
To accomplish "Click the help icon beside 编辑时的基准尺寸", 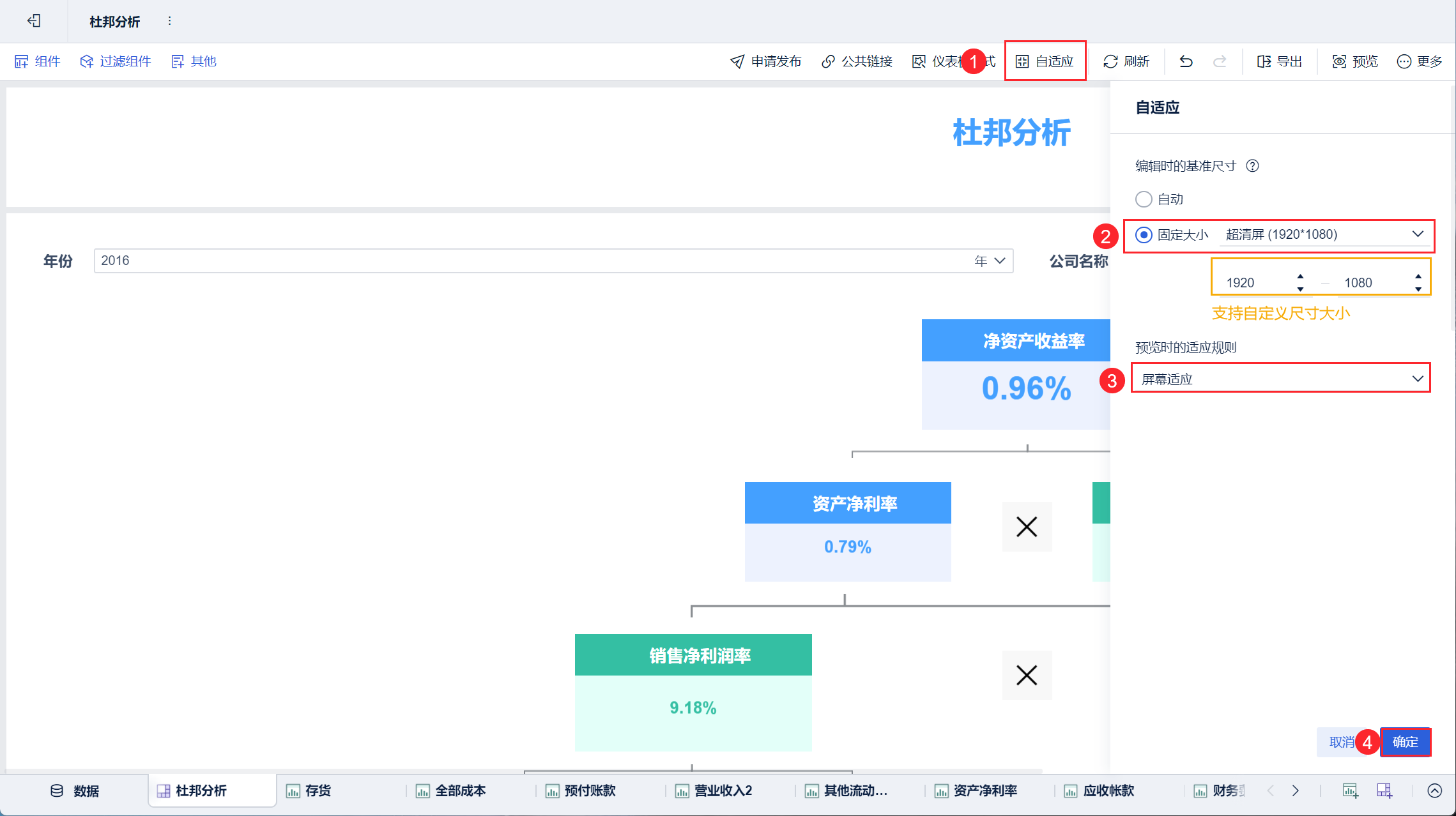I will [1253, 166].
